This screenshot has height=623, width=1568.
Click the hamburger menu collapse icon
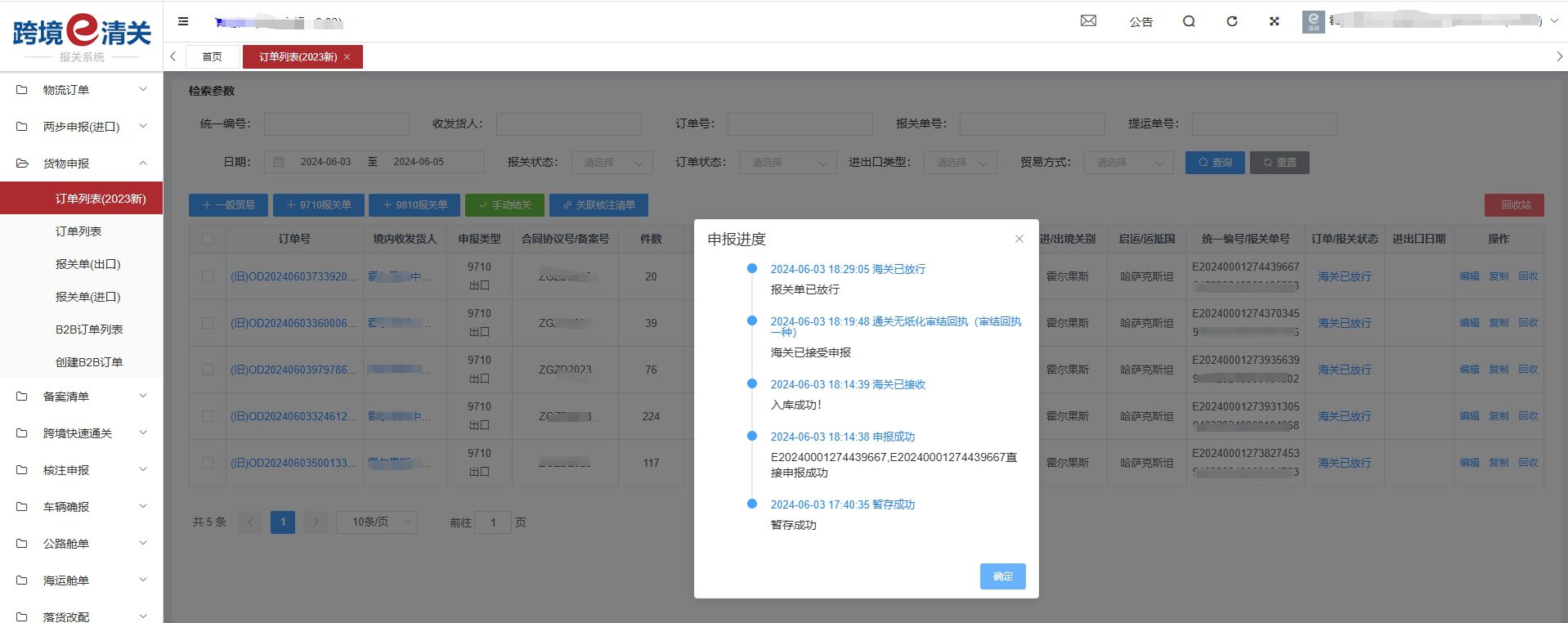pos(183,21)
